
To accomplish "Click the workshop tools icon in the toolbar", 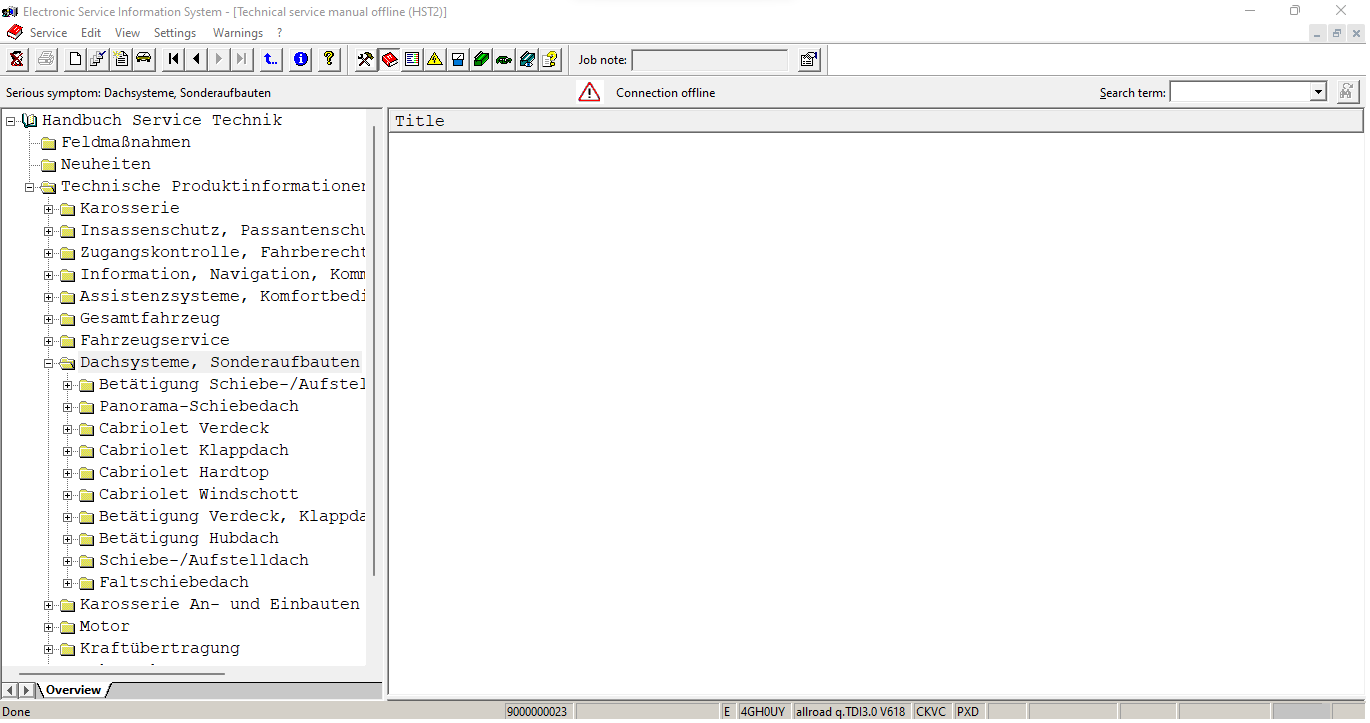I will click(x=365, y=59).
